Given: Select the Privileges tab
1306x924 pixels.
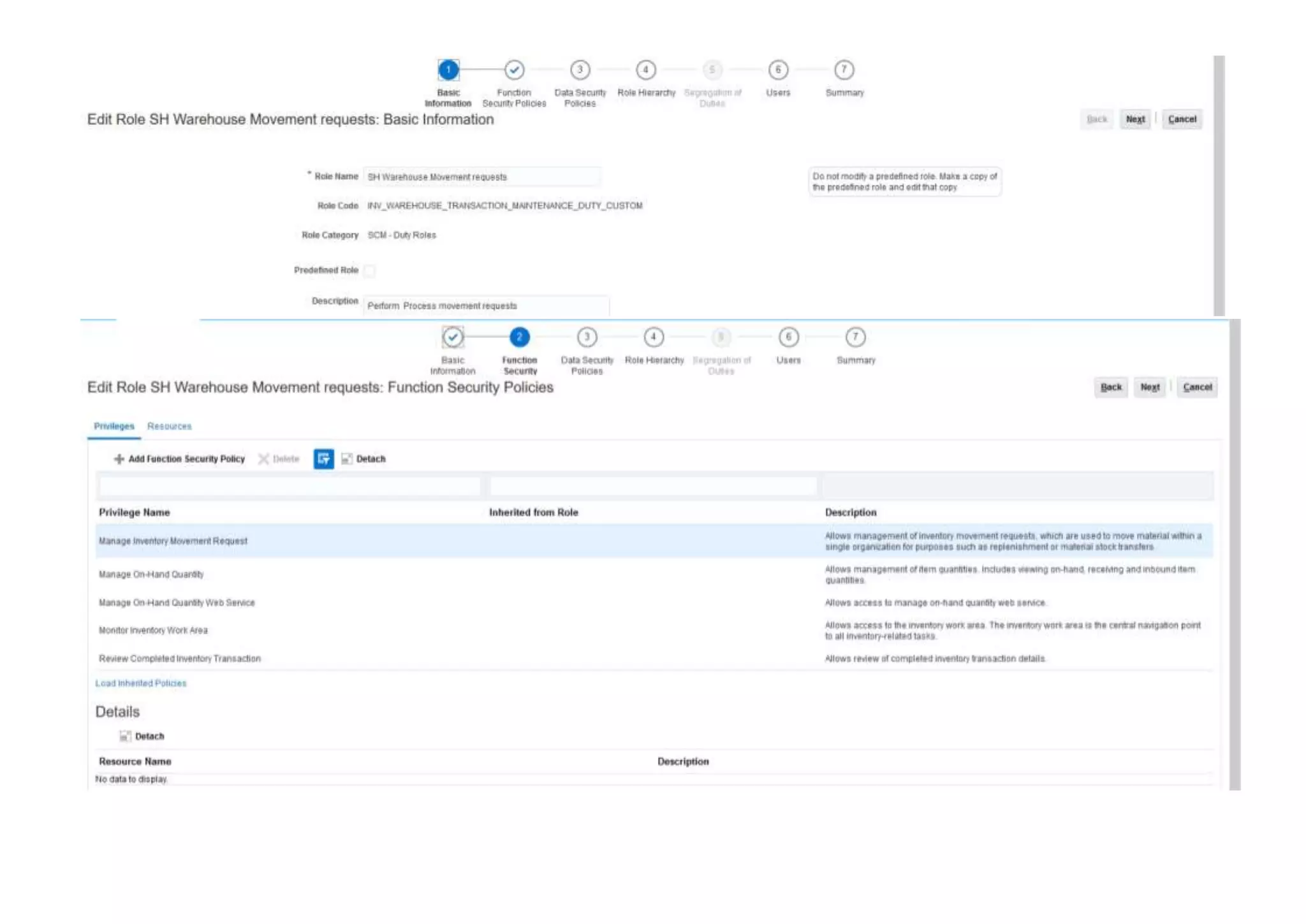Looking at the screenshot, I should click(114, 426).
